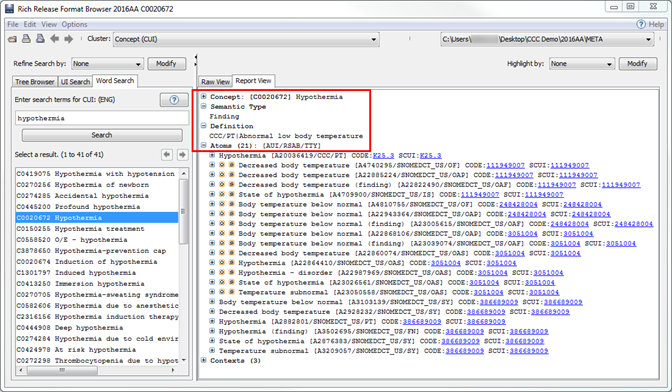672x392 pixels.
Task: Select the Word Search tab
Action: (x=115, y=81)
